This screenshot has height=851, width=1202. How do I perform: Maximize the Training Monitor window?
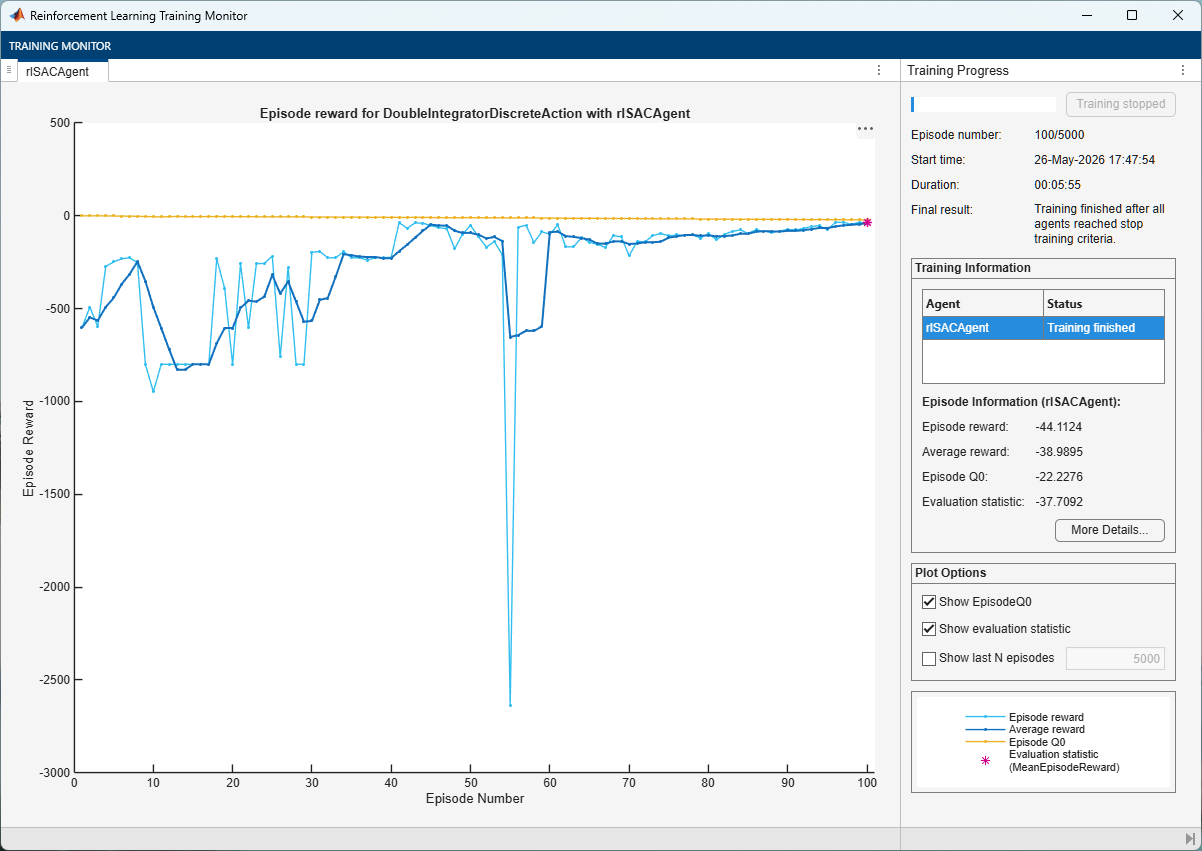1132,15
